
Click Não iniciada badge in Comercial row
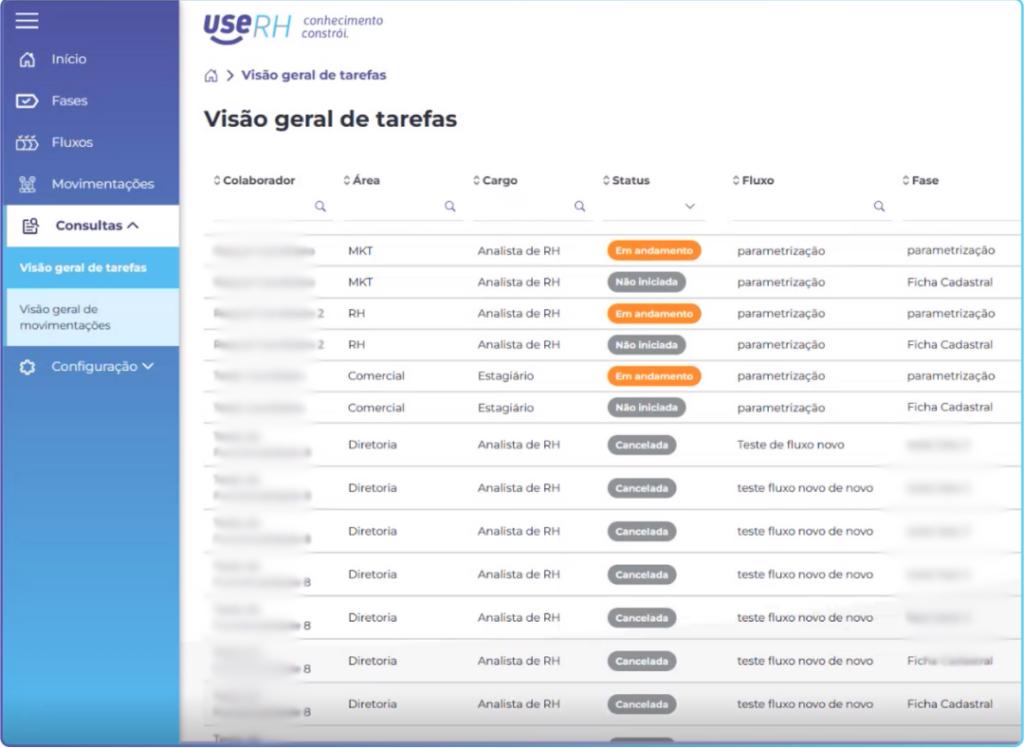pyautogui.click(x=647, y=408)
